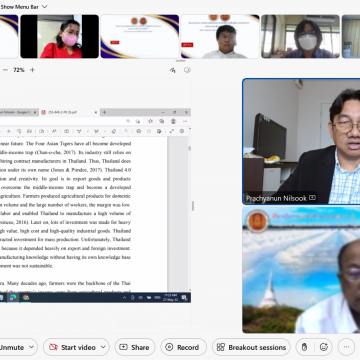Viewport: 360px width, 360px height.
Task: Toggle meeting Record on
Action: [x=183, y=347]
